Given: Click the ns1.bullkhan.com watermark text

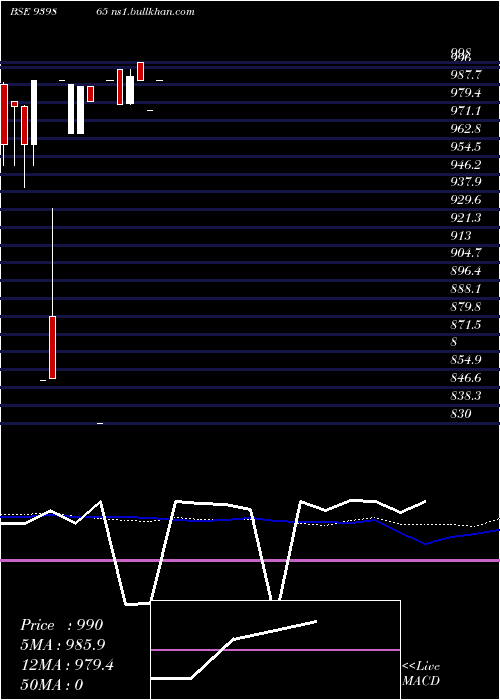Looking at the screenshot, I should tap(151, 12).
